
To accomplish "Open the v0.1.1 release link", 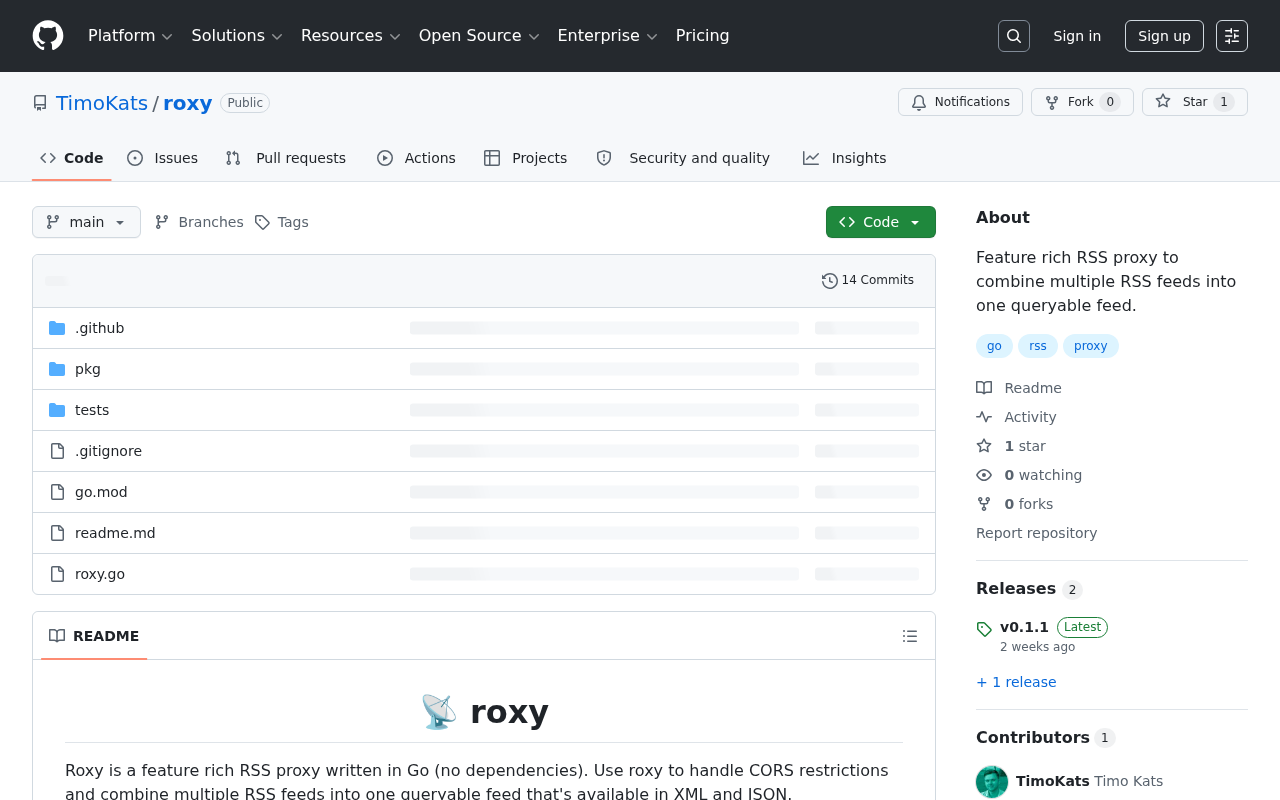I will [1024, 627].
